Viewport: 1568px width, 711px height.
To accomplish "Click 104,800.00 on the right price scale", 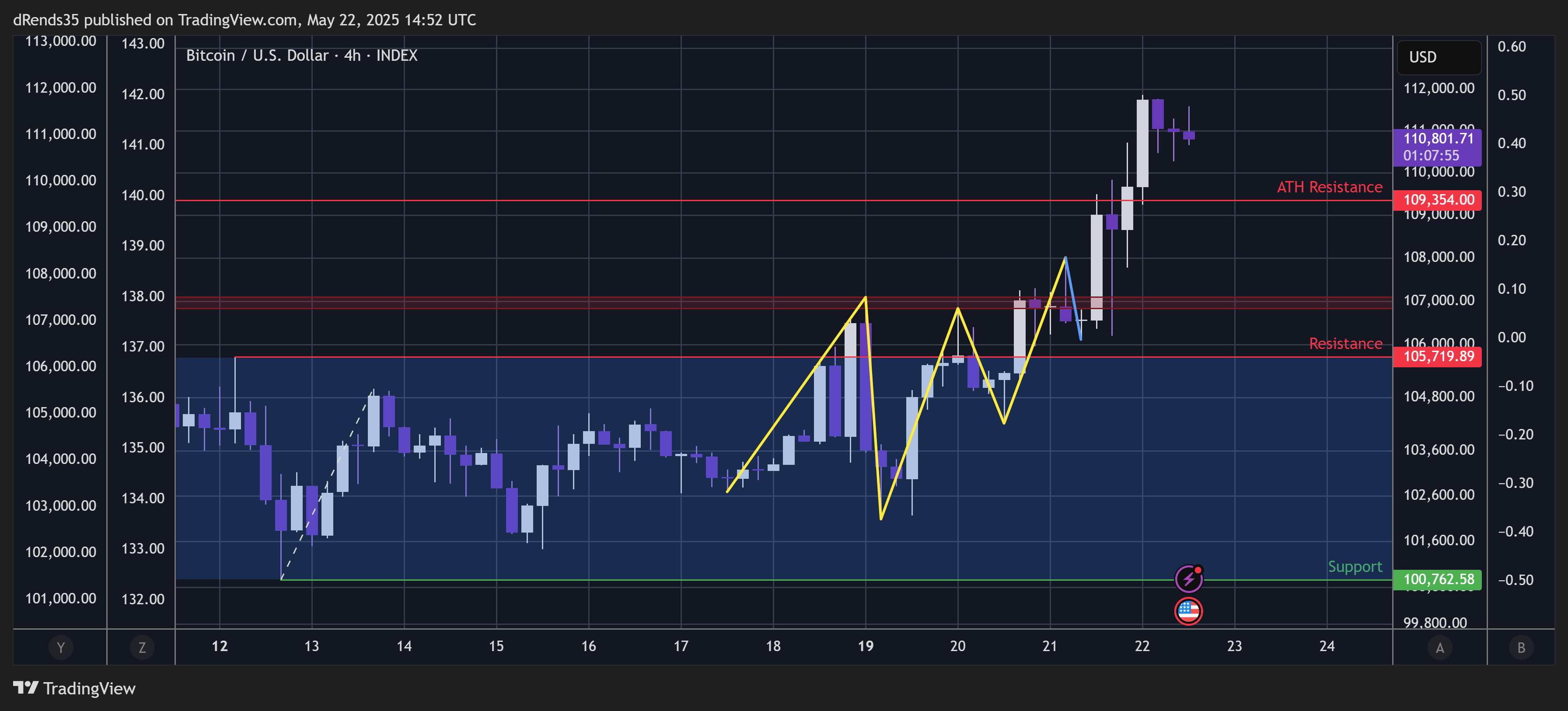I will pyautogui.click(x=1439, y=396).
